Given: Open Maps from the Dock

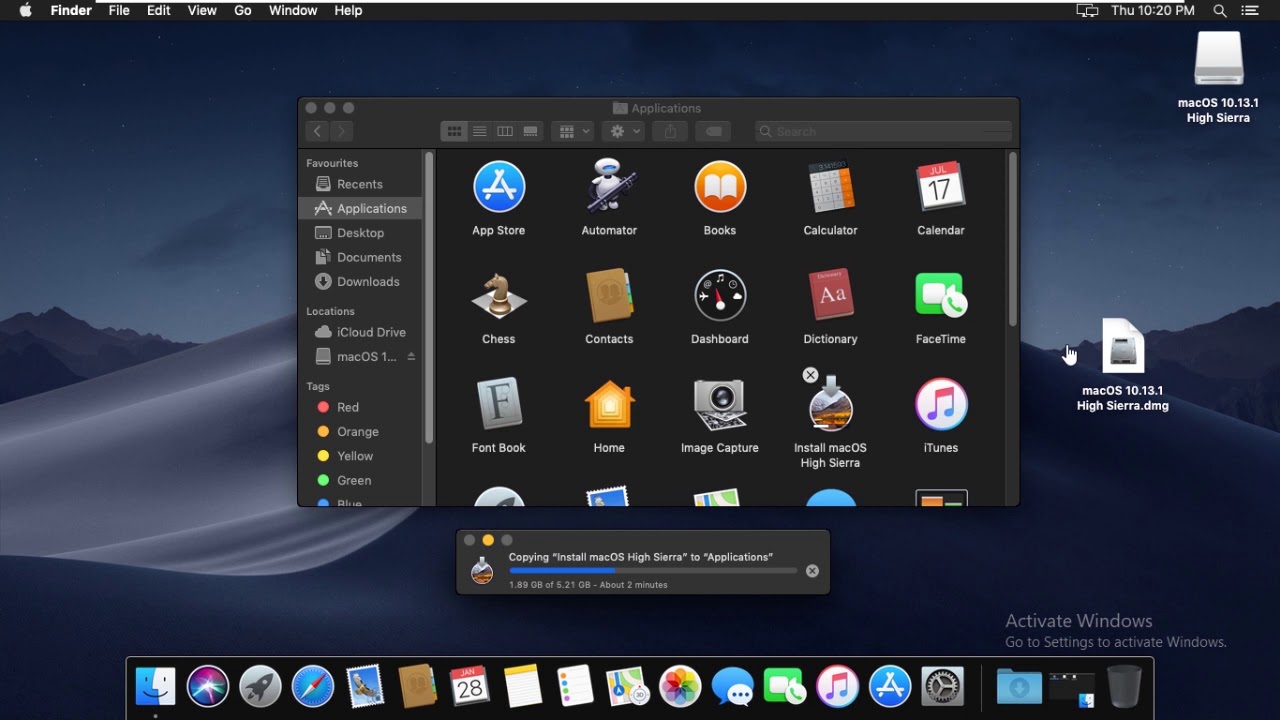Looking at the screenshot, I should click(x=628, y=686).
